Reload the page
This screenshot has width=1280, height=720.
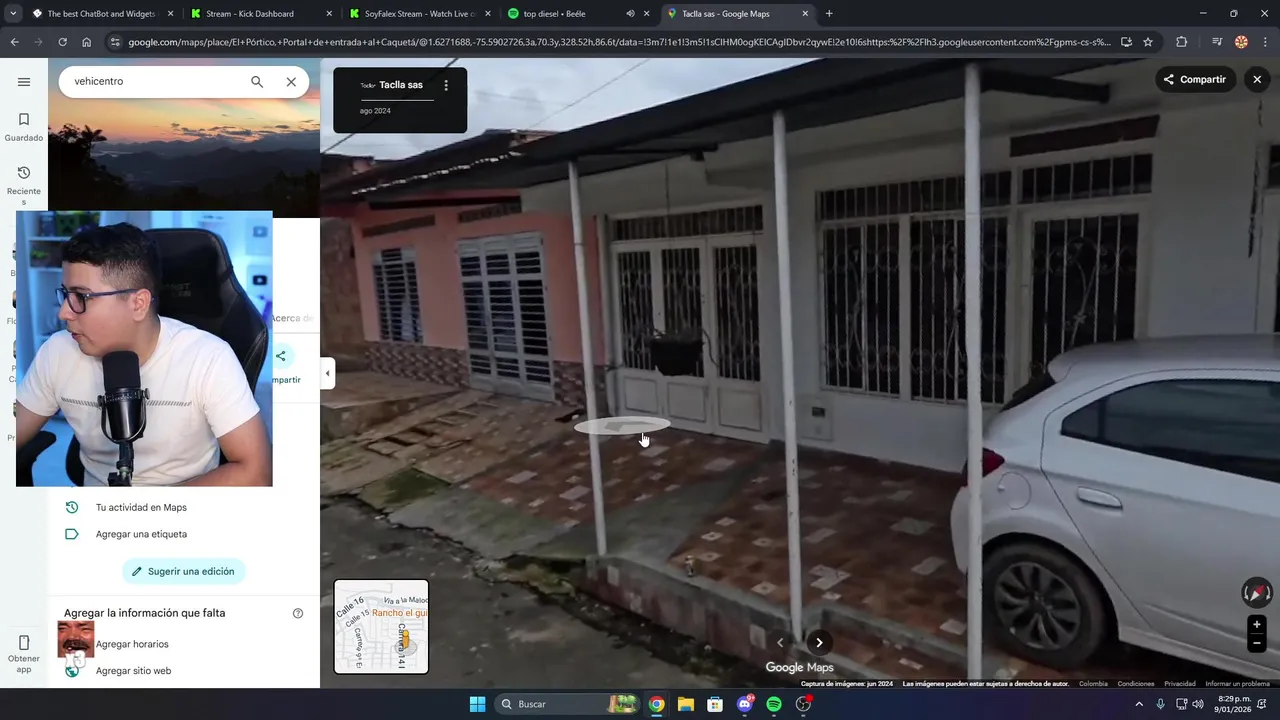(62, 42)
